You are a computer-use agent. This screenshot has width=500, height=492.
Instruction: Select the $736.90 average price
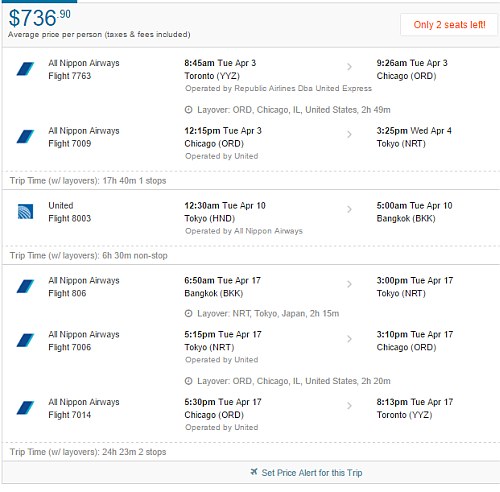pos(39,18)
